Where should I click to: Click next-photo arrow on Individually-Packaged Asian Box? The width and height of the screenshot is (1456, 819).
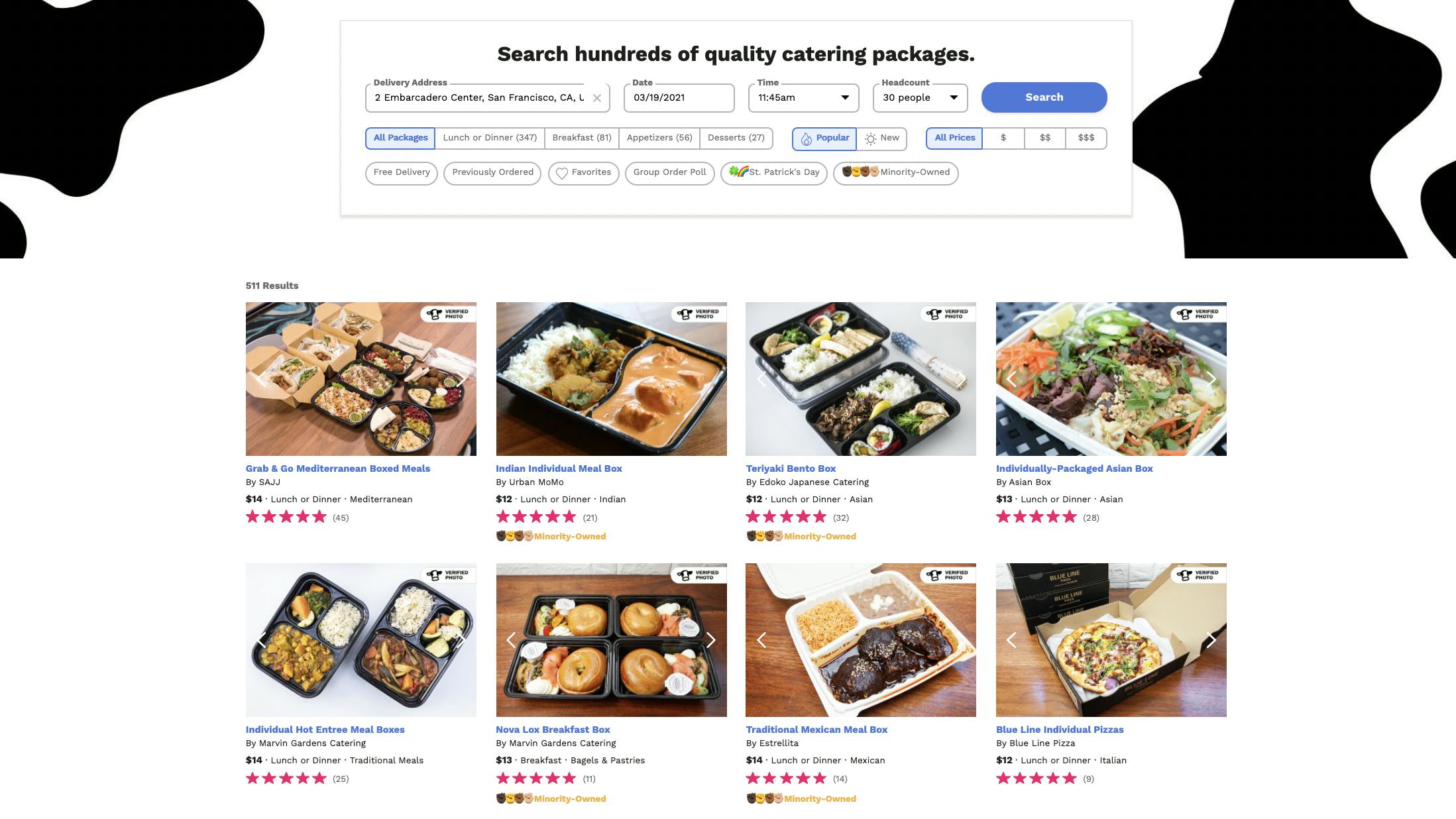(1211, 379)
